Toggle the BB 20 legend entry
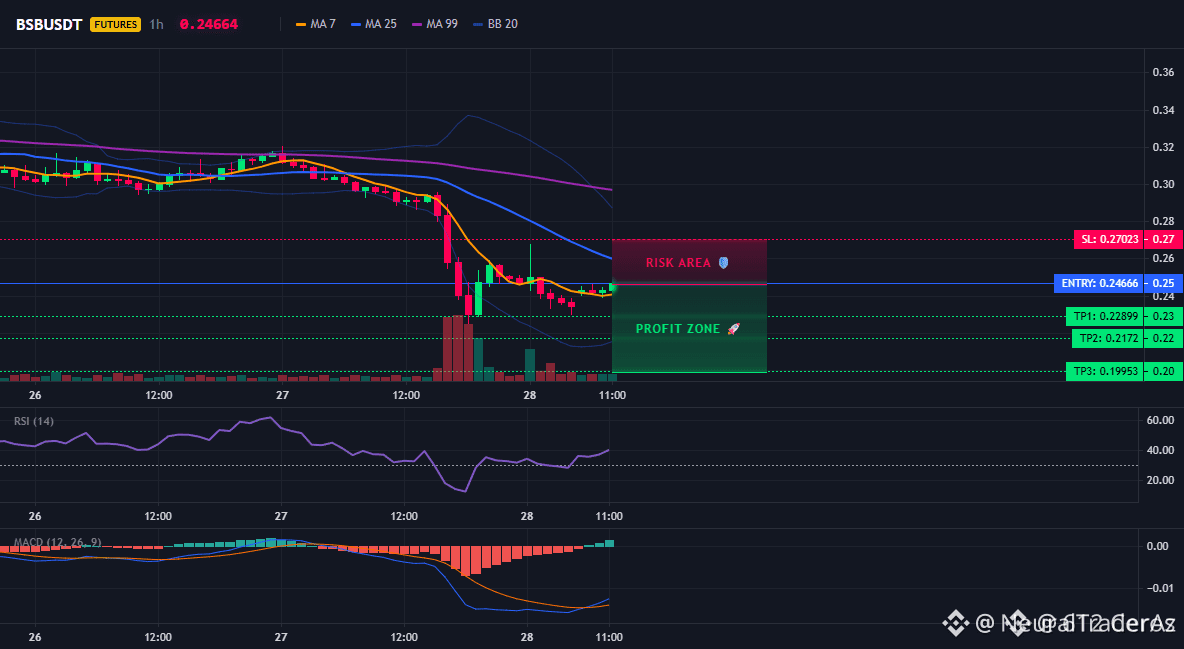This screenshot has width=1184, height=649. (x=495, y=24)
